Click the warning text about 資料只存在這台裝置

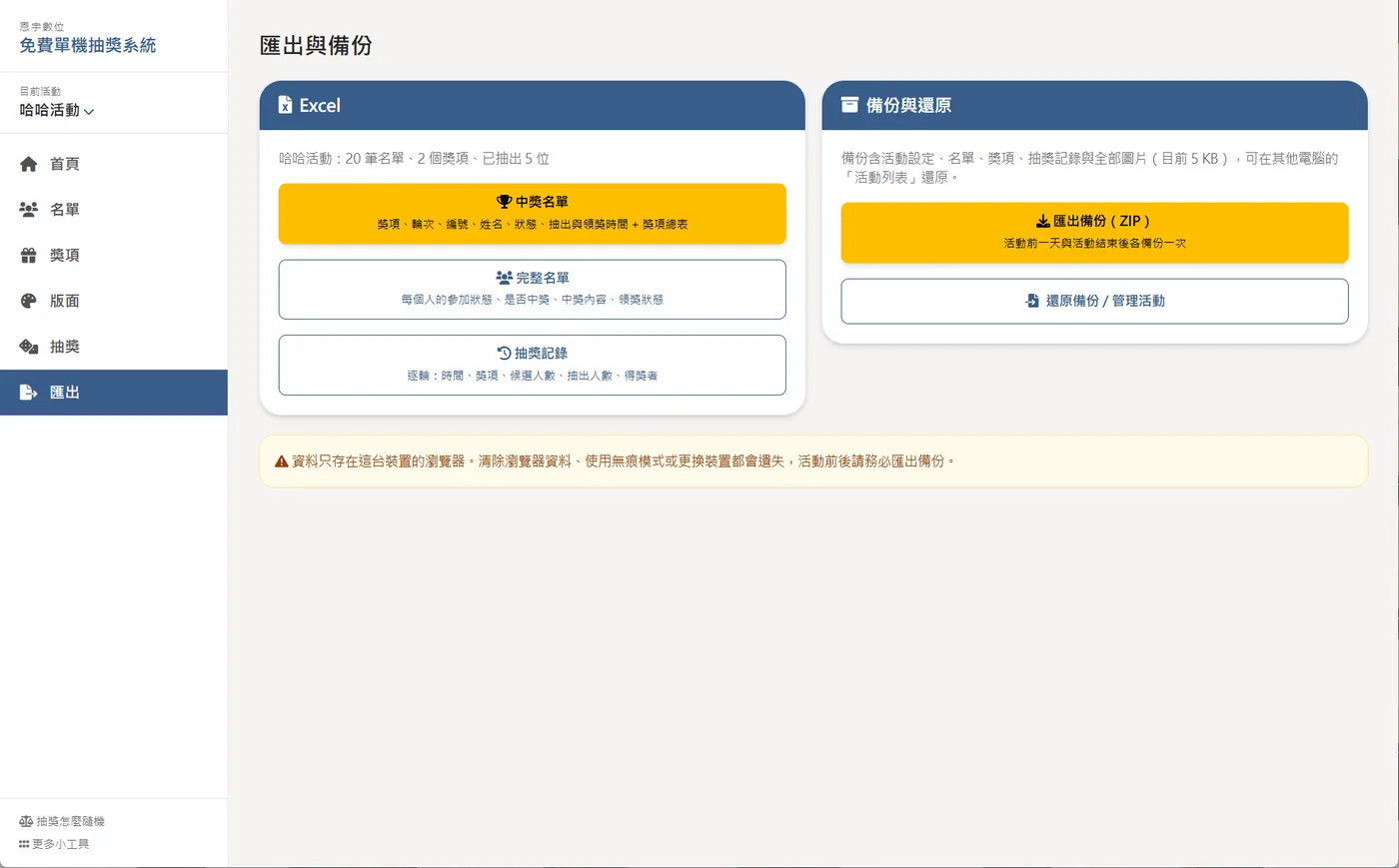[624, 461]
